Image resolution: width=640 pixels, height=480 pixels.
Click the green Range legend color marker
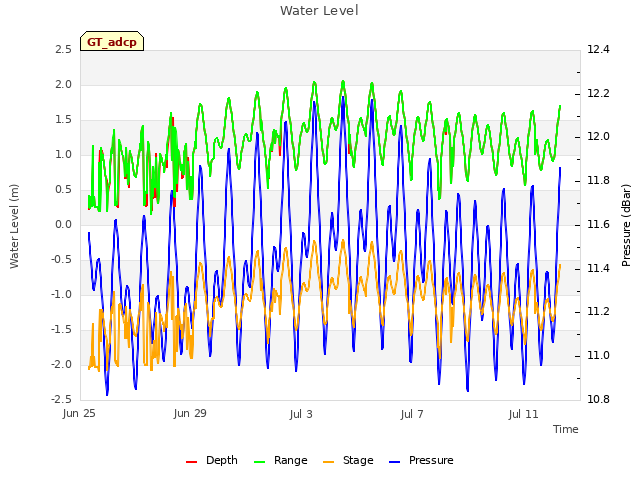tap(259, 462)
